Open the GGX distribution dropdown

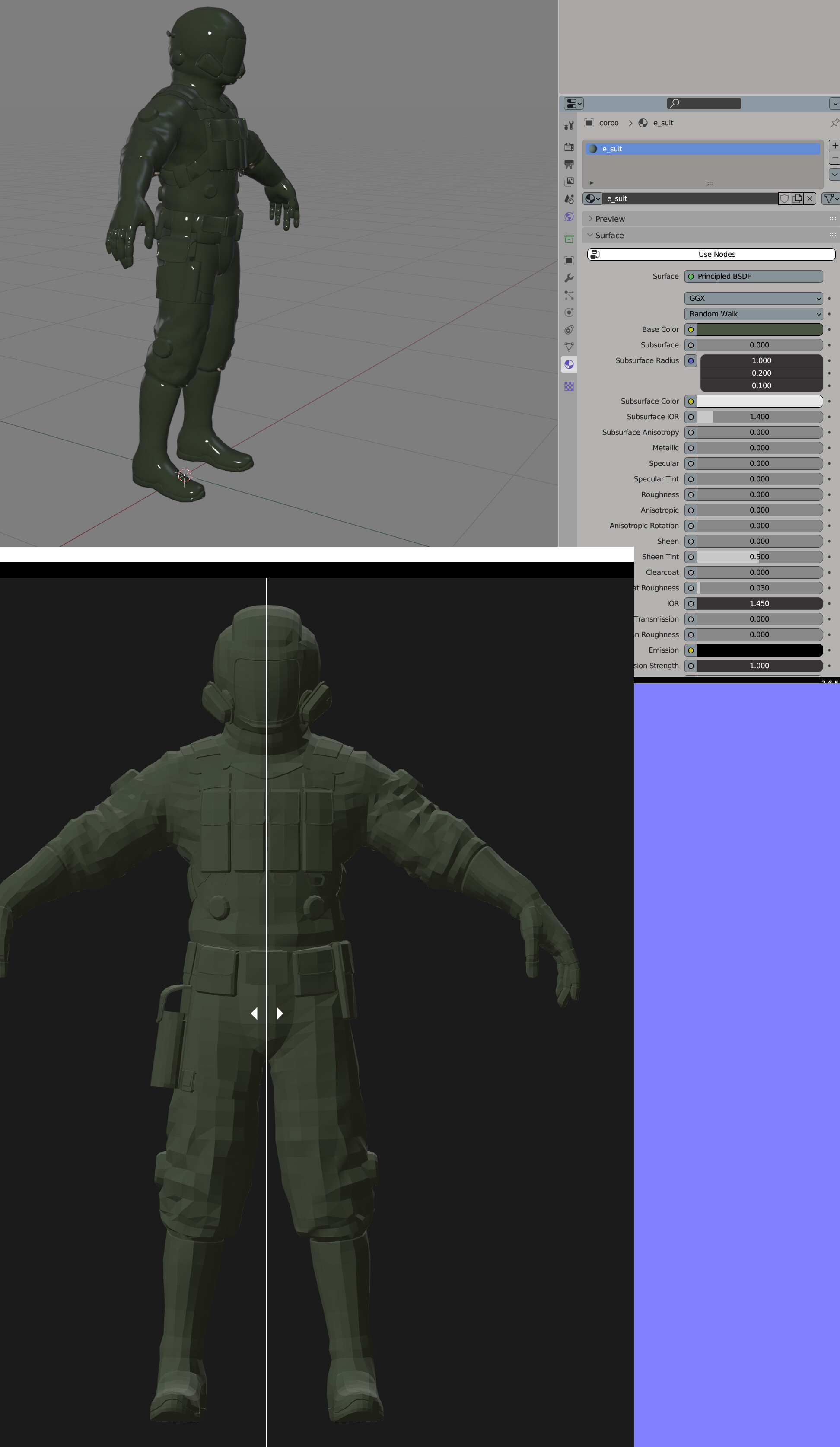753,299
